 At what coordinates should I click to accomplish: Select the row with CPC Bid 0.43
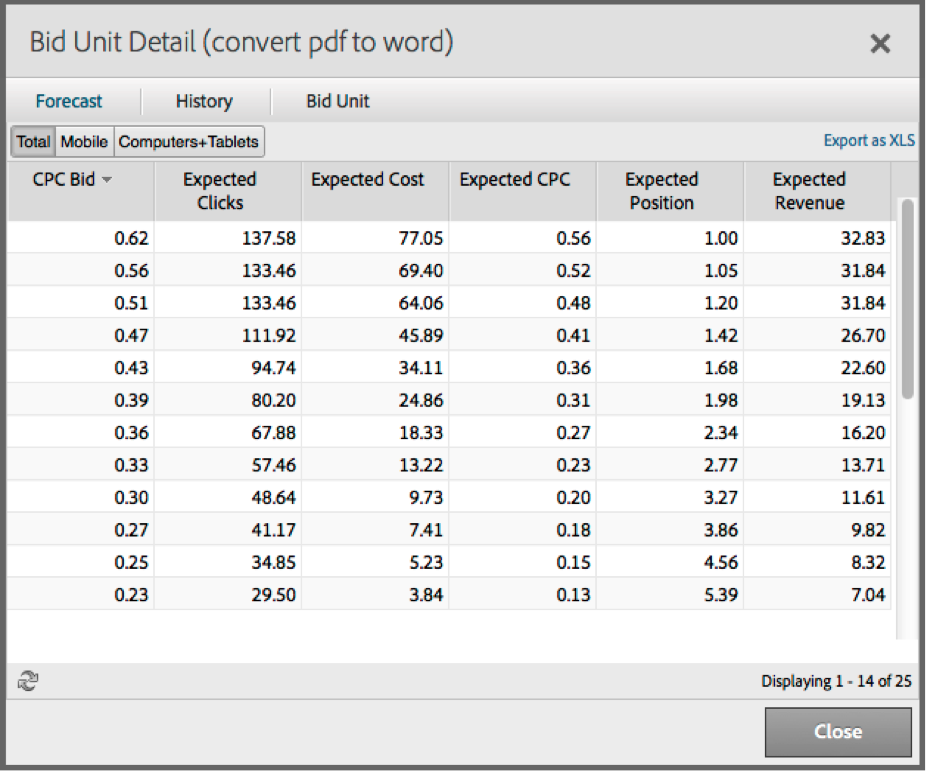pos(449,367)
